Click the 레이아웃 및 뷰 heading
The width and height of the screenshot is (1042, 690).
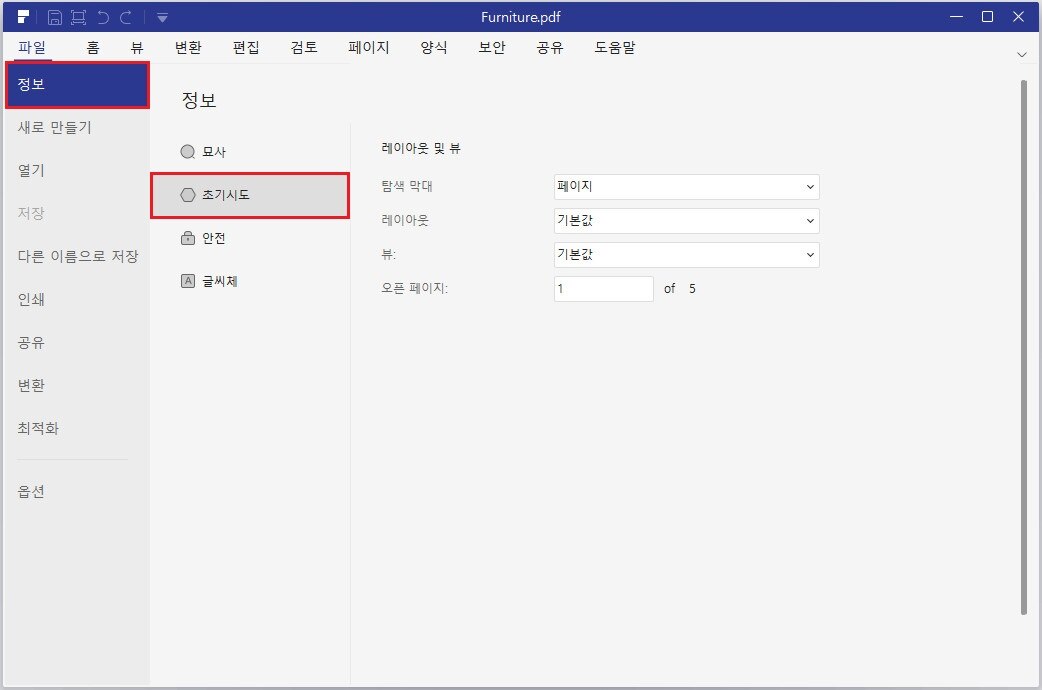click(421, 148)
